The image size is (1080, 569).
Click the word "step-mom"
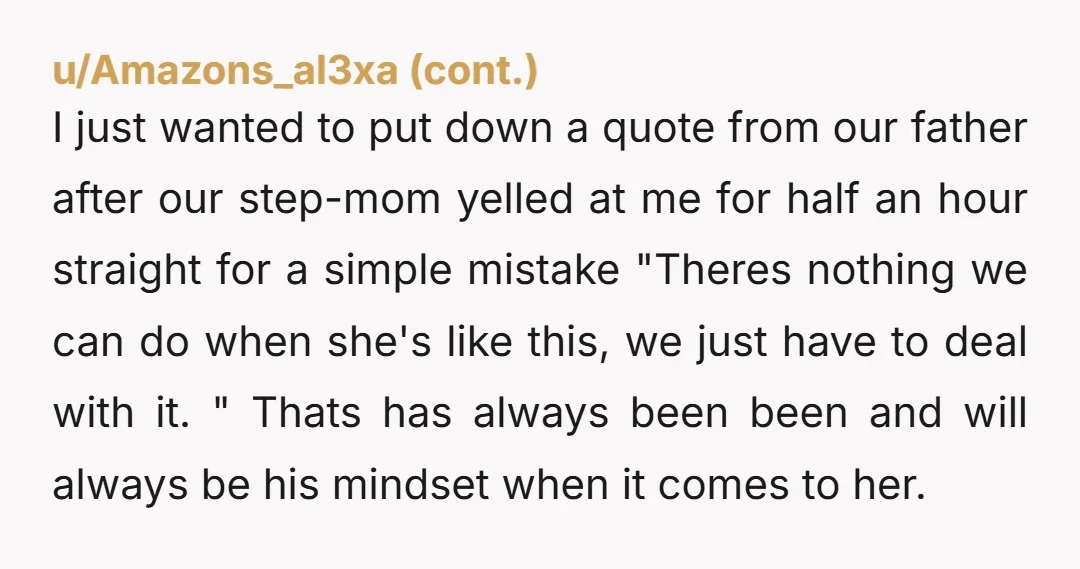point(340,200)
